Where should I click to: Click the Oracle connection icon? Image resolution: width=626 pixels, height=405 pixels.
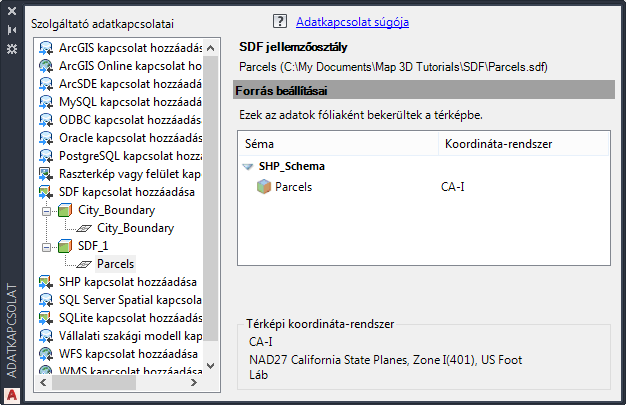pos(46,138)
